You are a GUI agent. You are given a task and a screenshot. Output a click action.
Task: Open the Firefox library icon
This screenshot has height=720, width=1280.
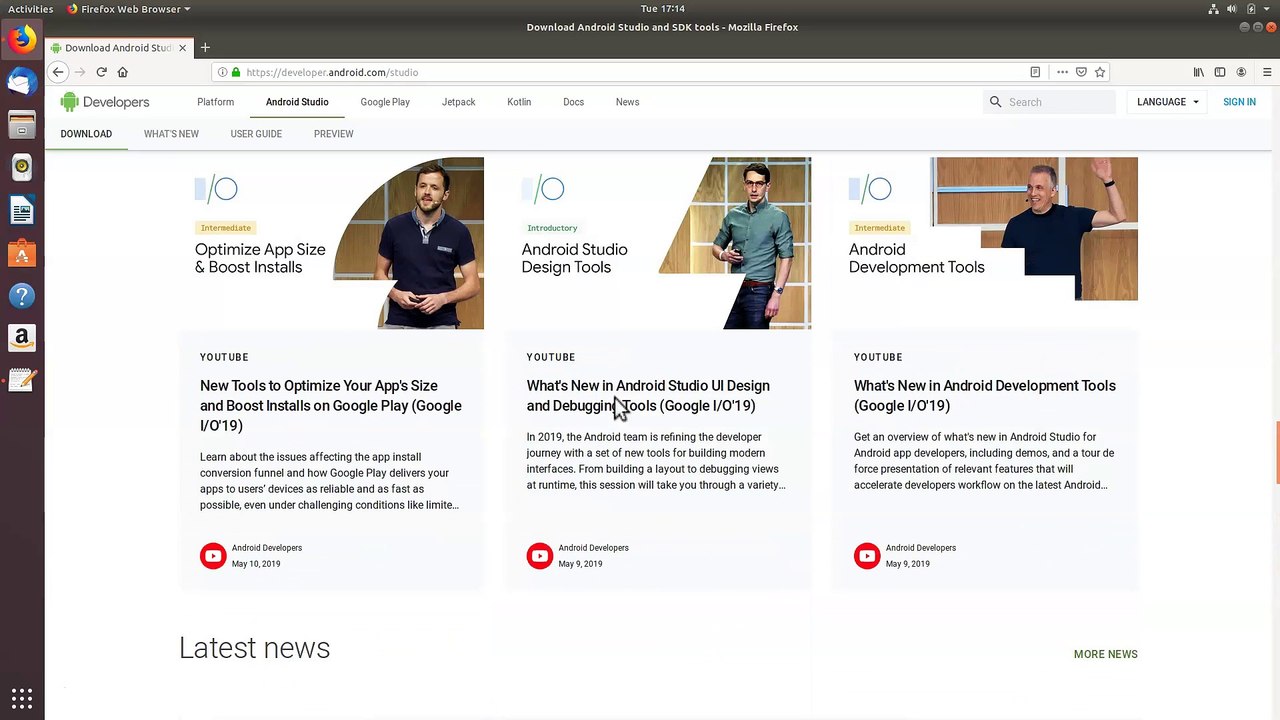(x=1198, y=72)
